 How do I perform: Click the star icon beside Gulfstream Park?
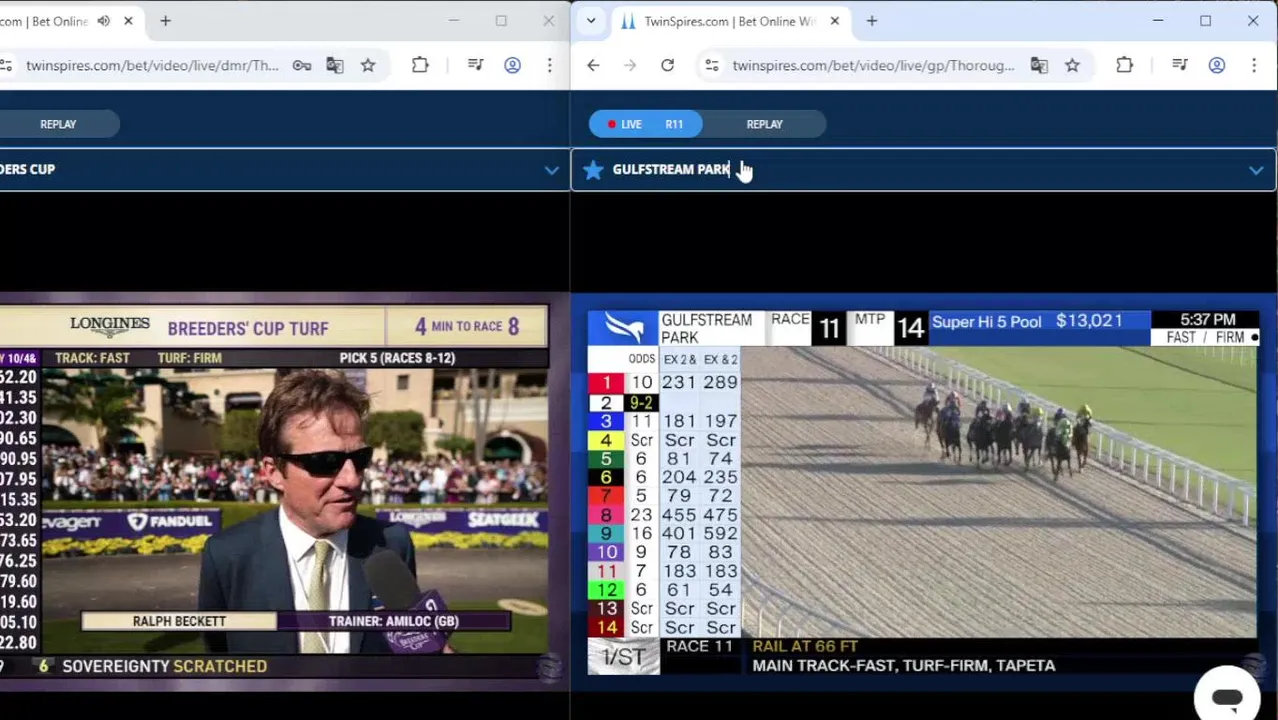point(593,170)
